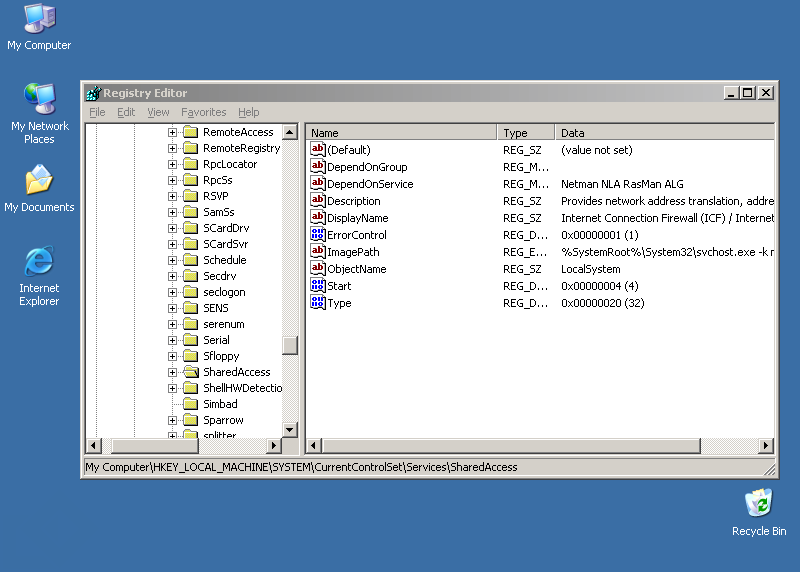Expand the Sfloppy key

[172, 356]
